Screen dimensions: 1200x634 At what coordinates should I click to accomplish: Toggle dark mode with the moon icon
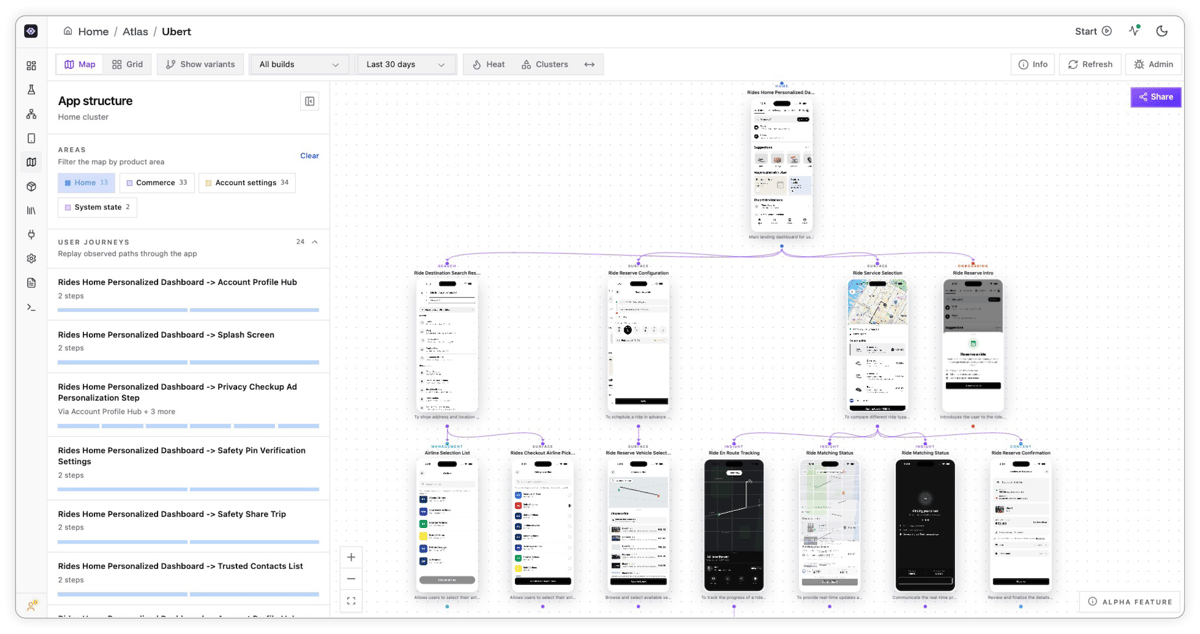click(x=1162, y=31)
